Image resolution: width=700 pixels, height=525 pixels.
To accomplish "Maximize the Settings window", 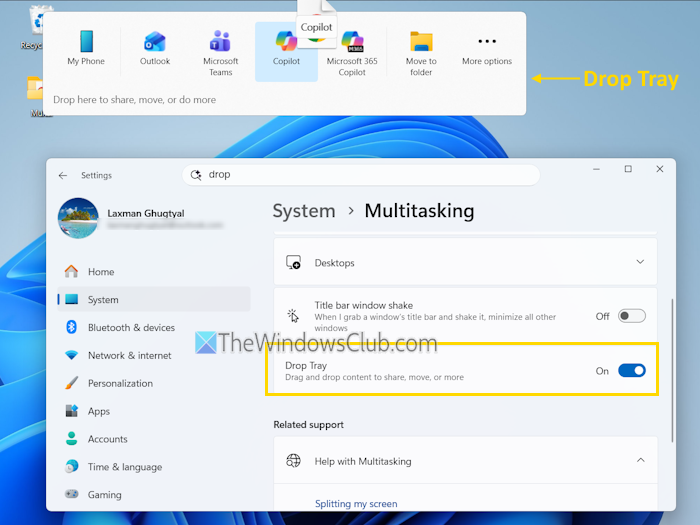I will pos(628,169).
